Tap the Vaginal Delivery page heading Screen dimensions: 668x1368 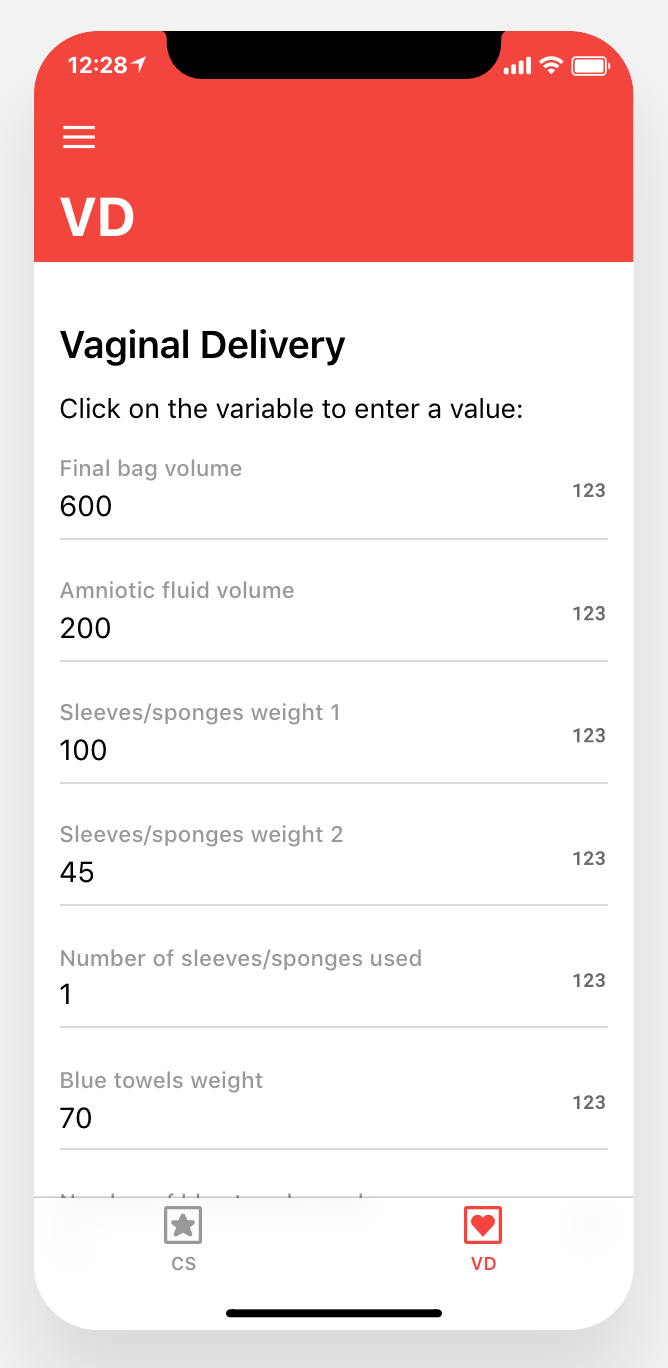[x=202, y=344]
